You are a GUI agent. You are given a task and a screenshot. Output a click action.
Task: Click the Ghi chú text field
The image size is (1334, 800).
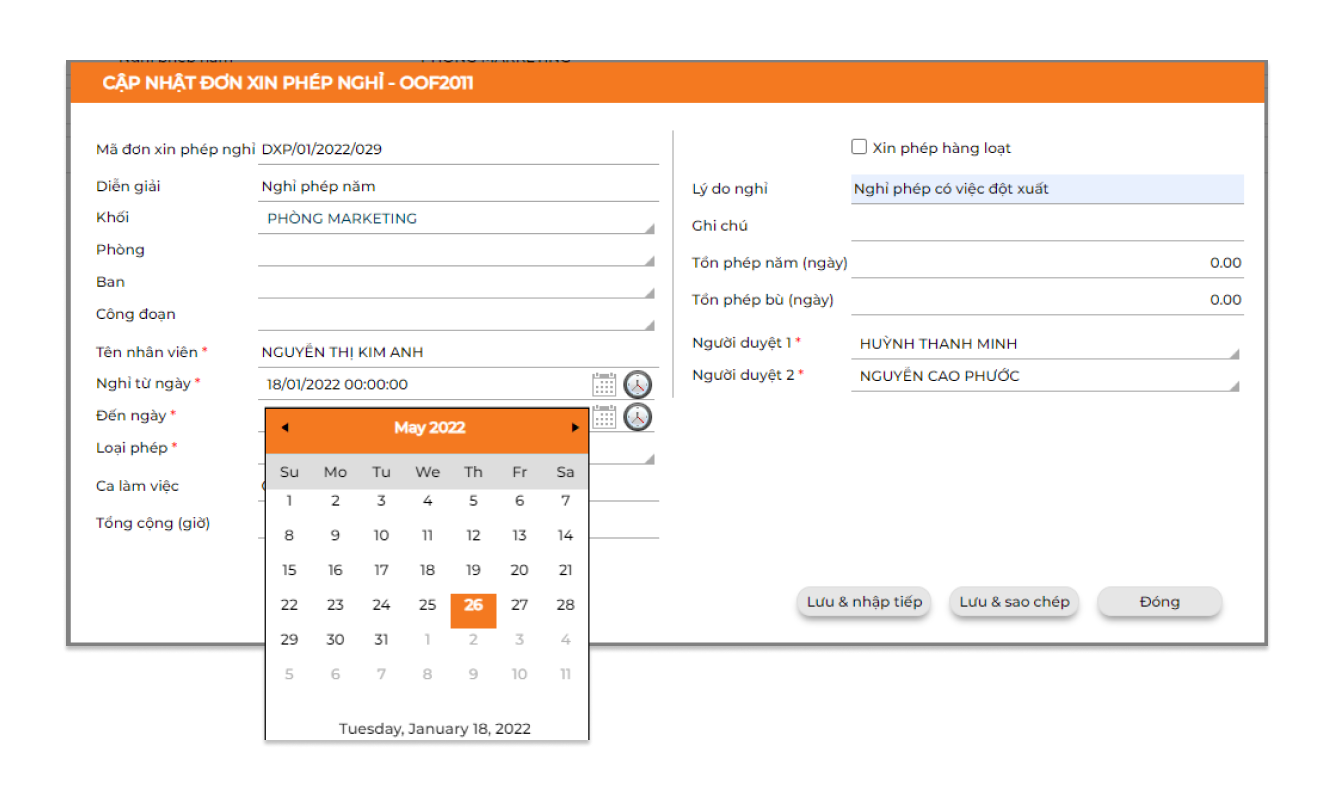tap(1046, 226)
